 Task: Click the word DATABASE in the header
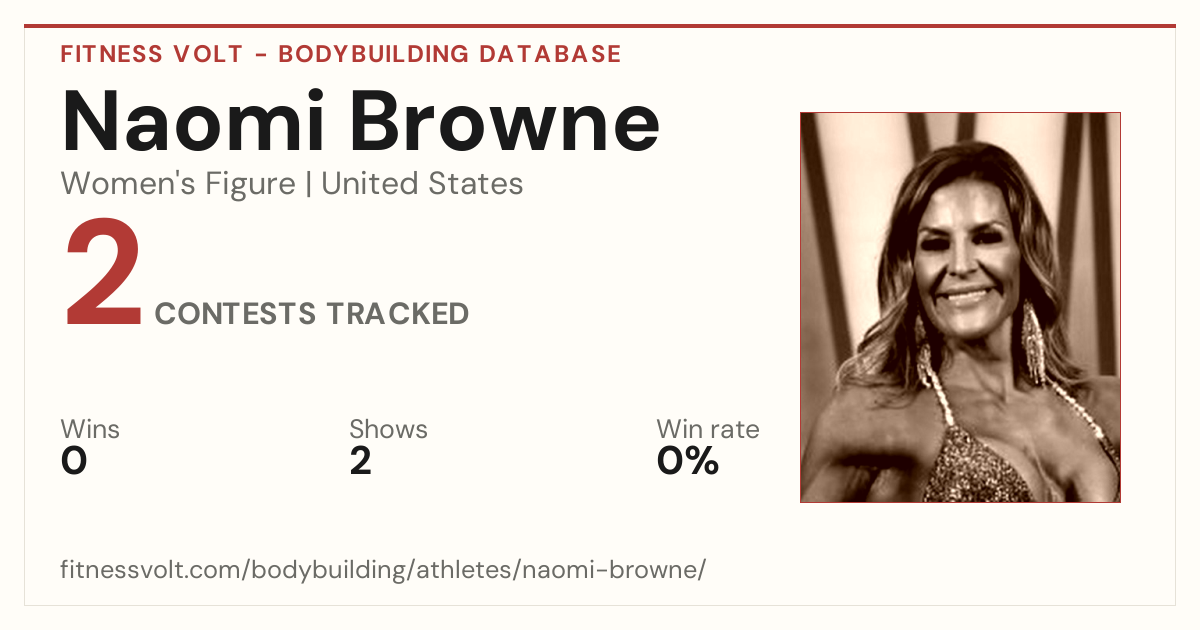[550, 54]
